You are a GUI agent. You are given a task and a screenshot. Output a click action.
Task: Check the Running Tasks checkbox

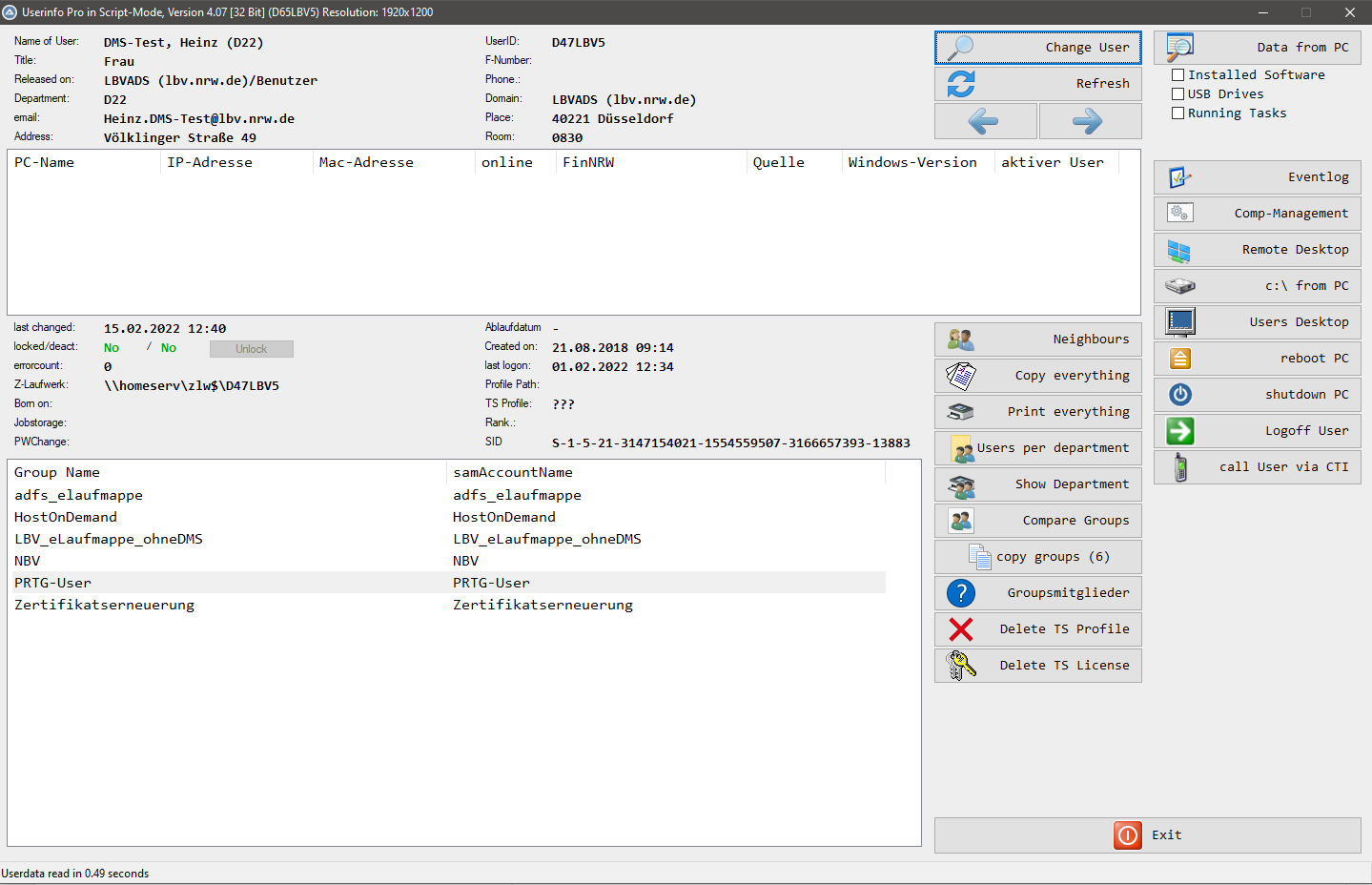(1178, 113)
